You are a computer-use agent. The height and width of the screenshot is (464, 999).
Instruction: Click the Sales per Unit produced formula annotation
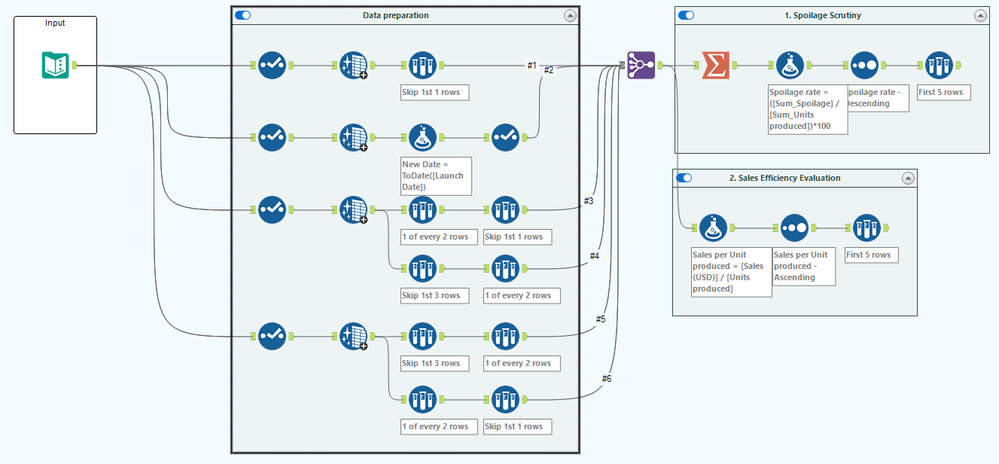[x=731, y=272]
